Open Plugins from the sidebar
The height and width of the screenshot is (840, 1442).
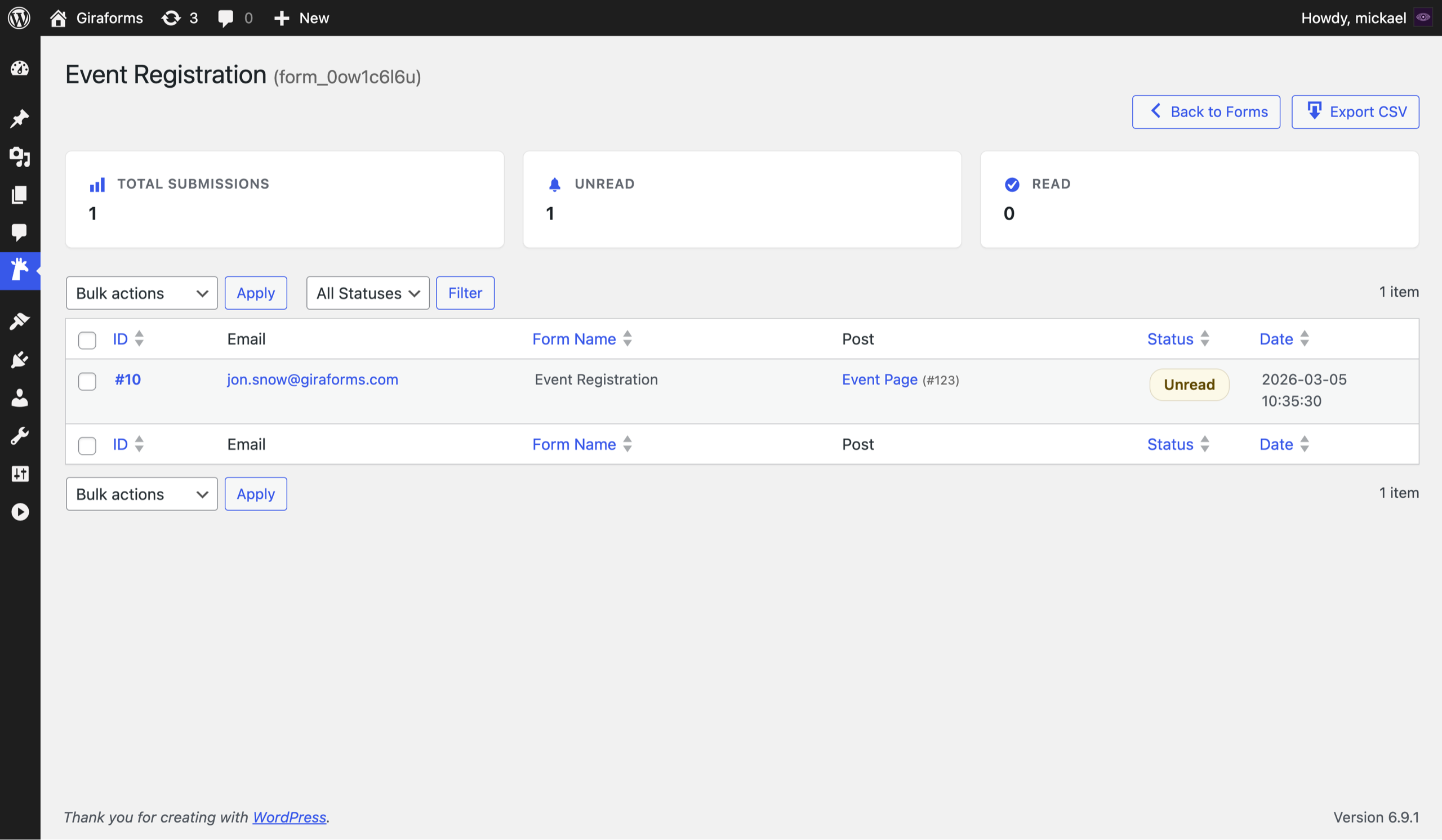(20, 360)
